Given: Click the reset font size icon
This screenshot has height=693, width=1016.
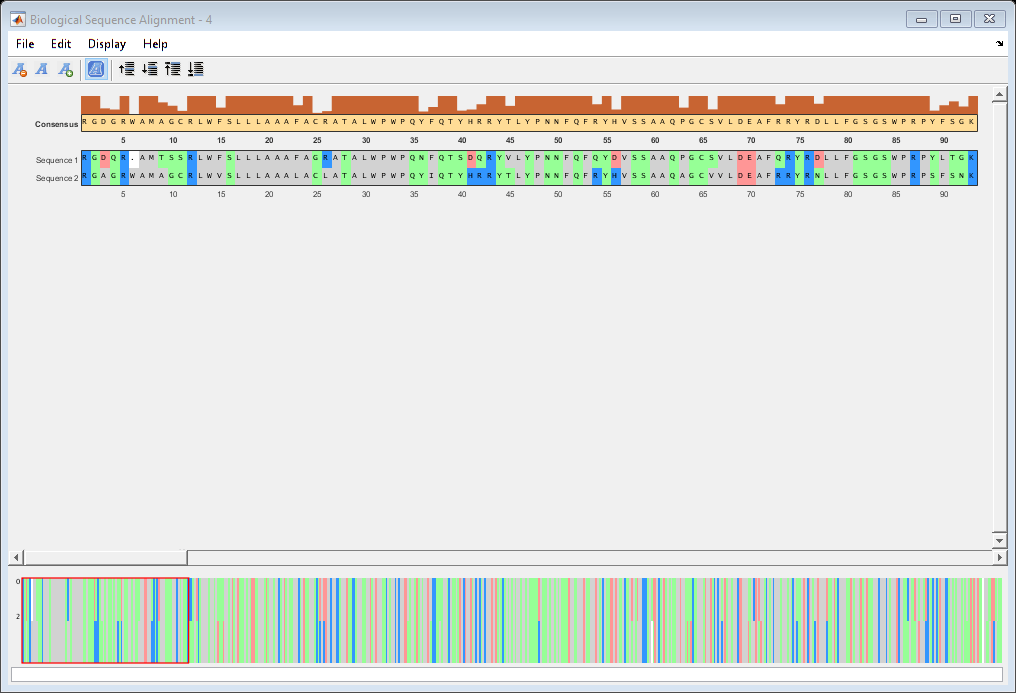Looking at the screenshot, I should [x=42, y=69].
